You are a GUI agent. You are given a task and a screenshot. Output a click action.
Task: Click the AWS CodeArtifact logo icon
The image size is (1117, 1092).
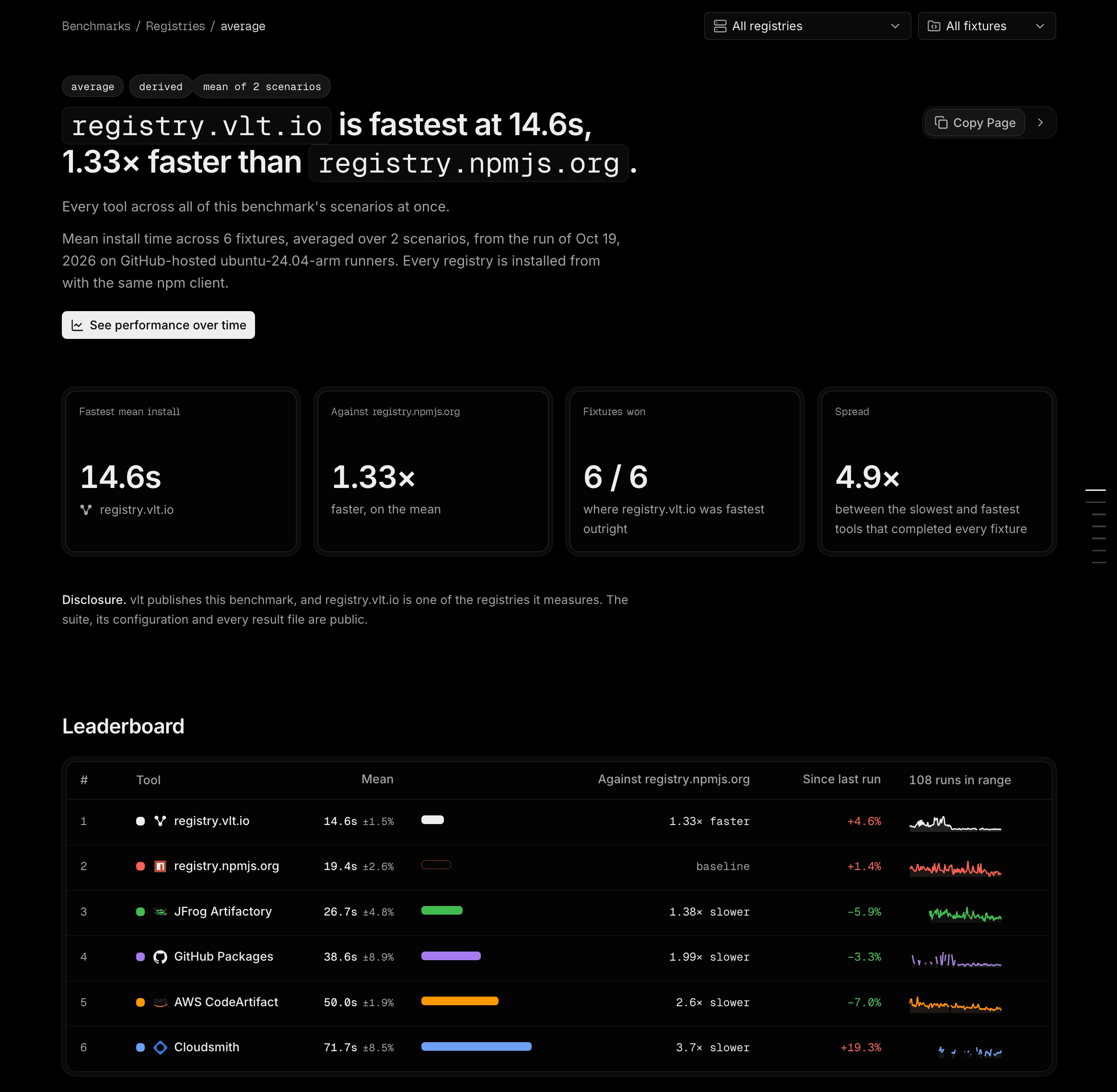tap(160, 1002)
